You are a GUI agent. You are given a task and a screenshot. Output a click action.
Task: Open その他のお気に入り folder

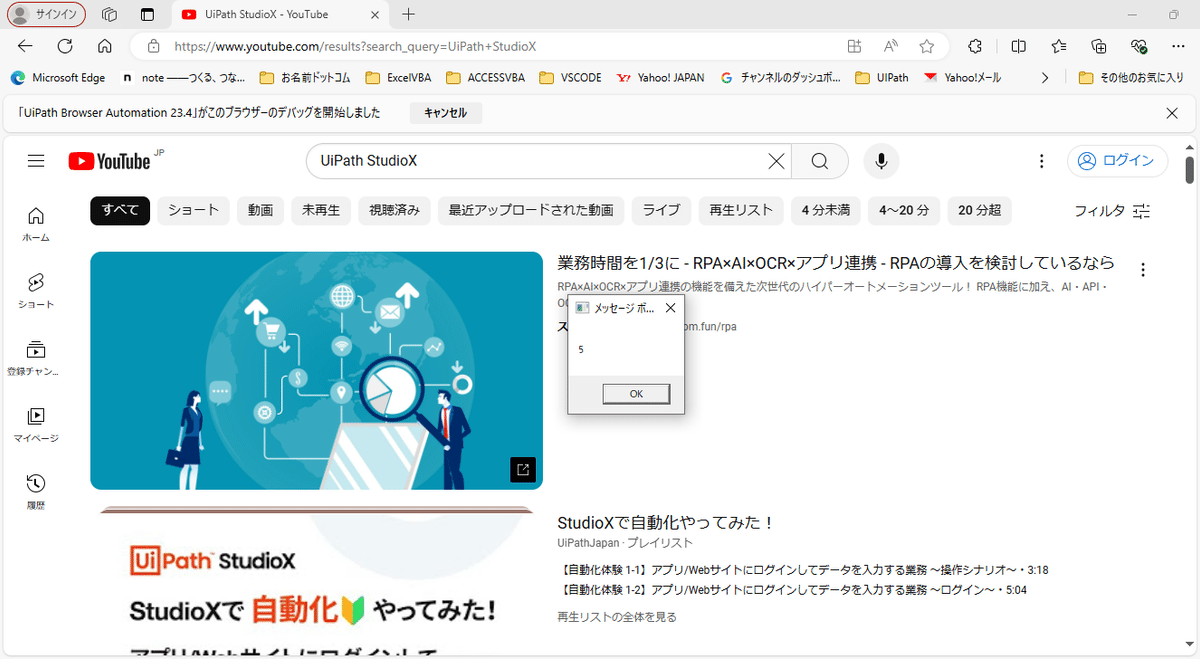(x=1131, y=77)
